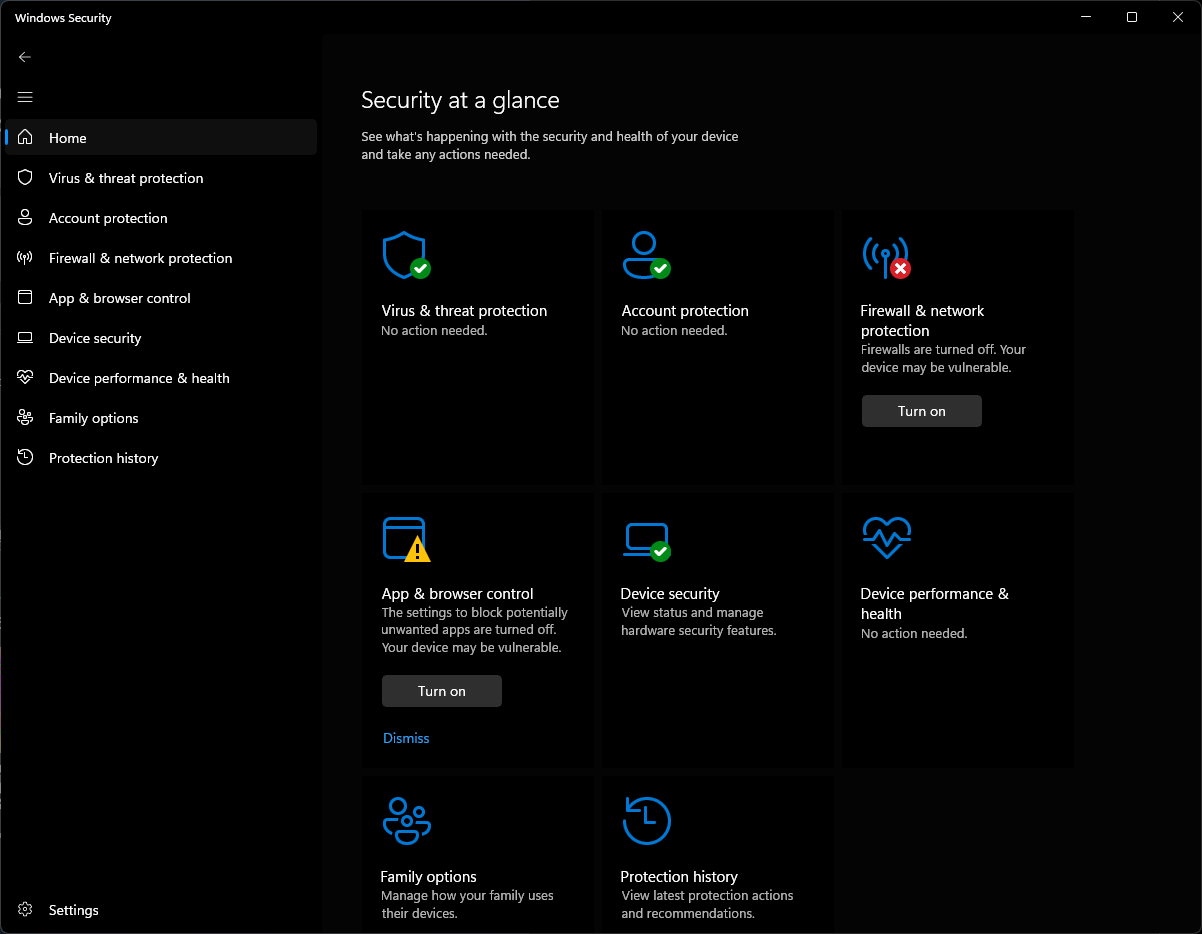Maximize the Windows Security window
This screenshot has width=1202, height=934.
1131,17
